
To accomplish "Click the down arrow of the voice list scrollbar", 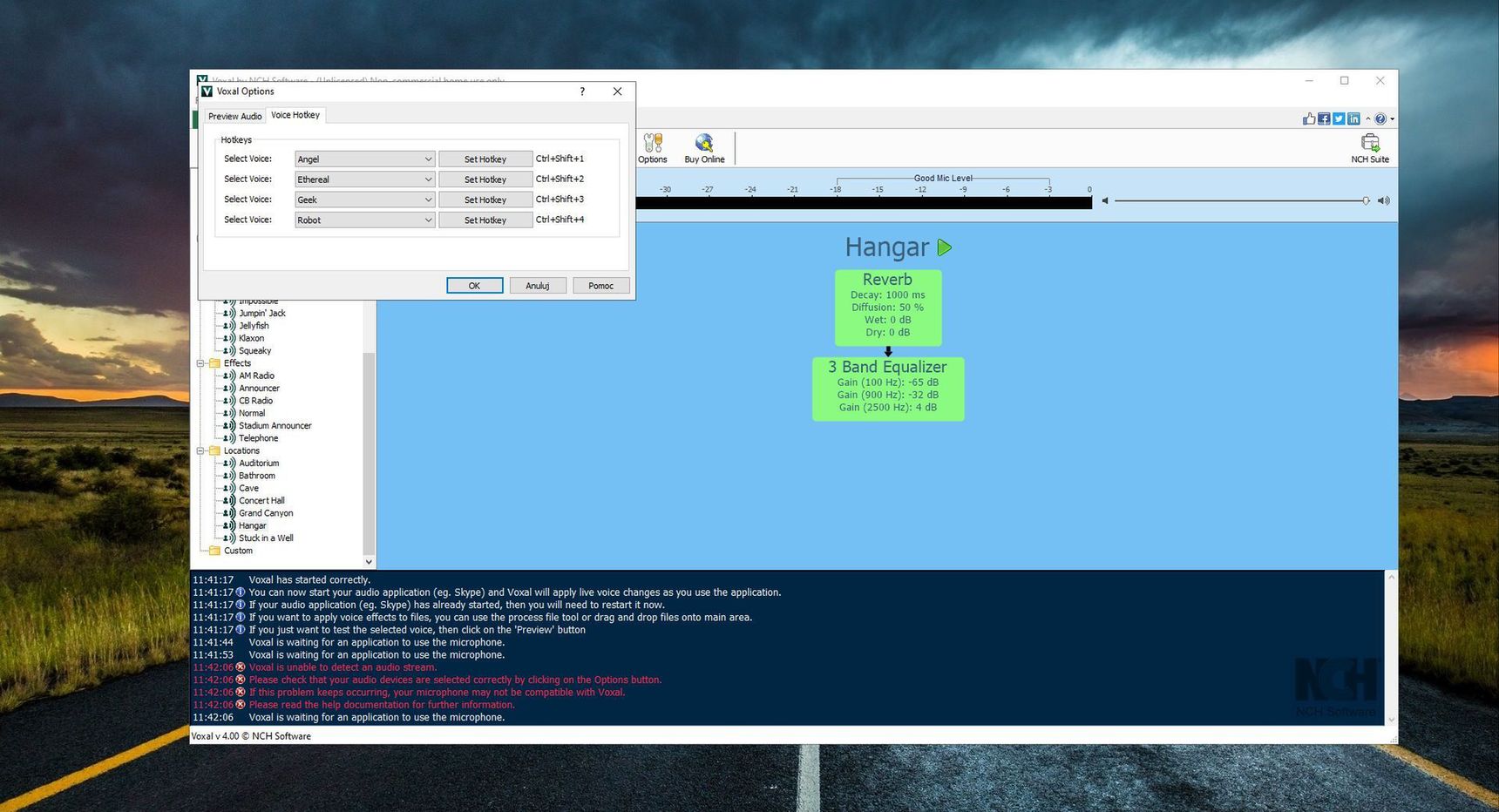I will [369, 562].
